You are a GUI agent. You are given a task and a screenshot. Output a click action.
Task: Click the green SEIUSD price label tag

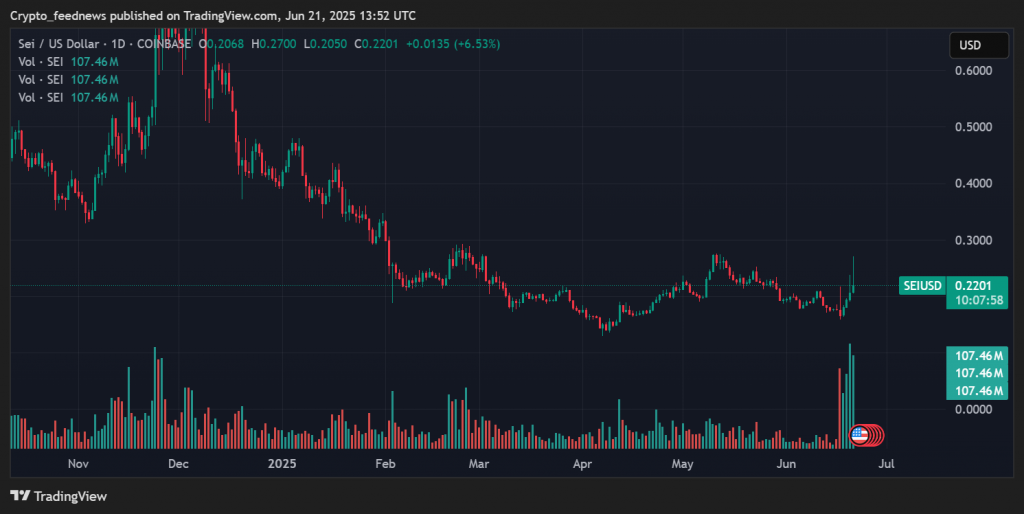pyautogui.click(x=921, y=286)
